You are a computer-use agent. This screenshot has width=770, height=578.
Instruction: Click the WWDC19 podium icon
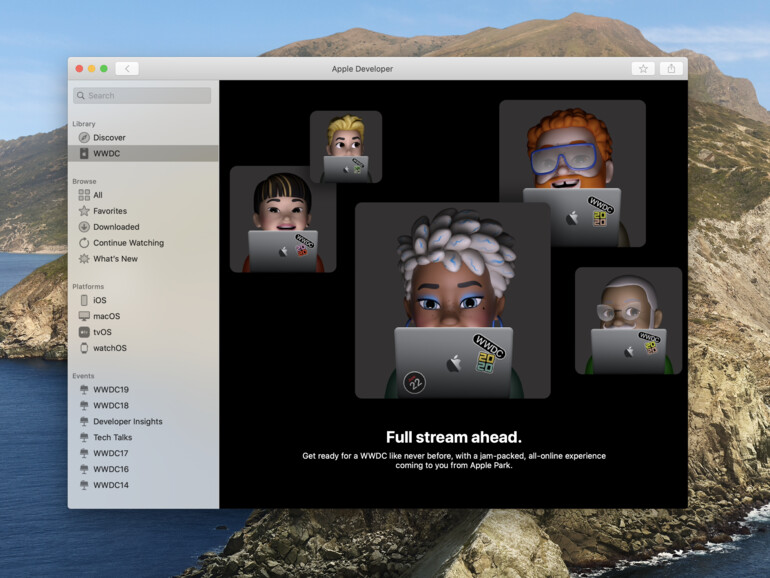click(84, 389)
